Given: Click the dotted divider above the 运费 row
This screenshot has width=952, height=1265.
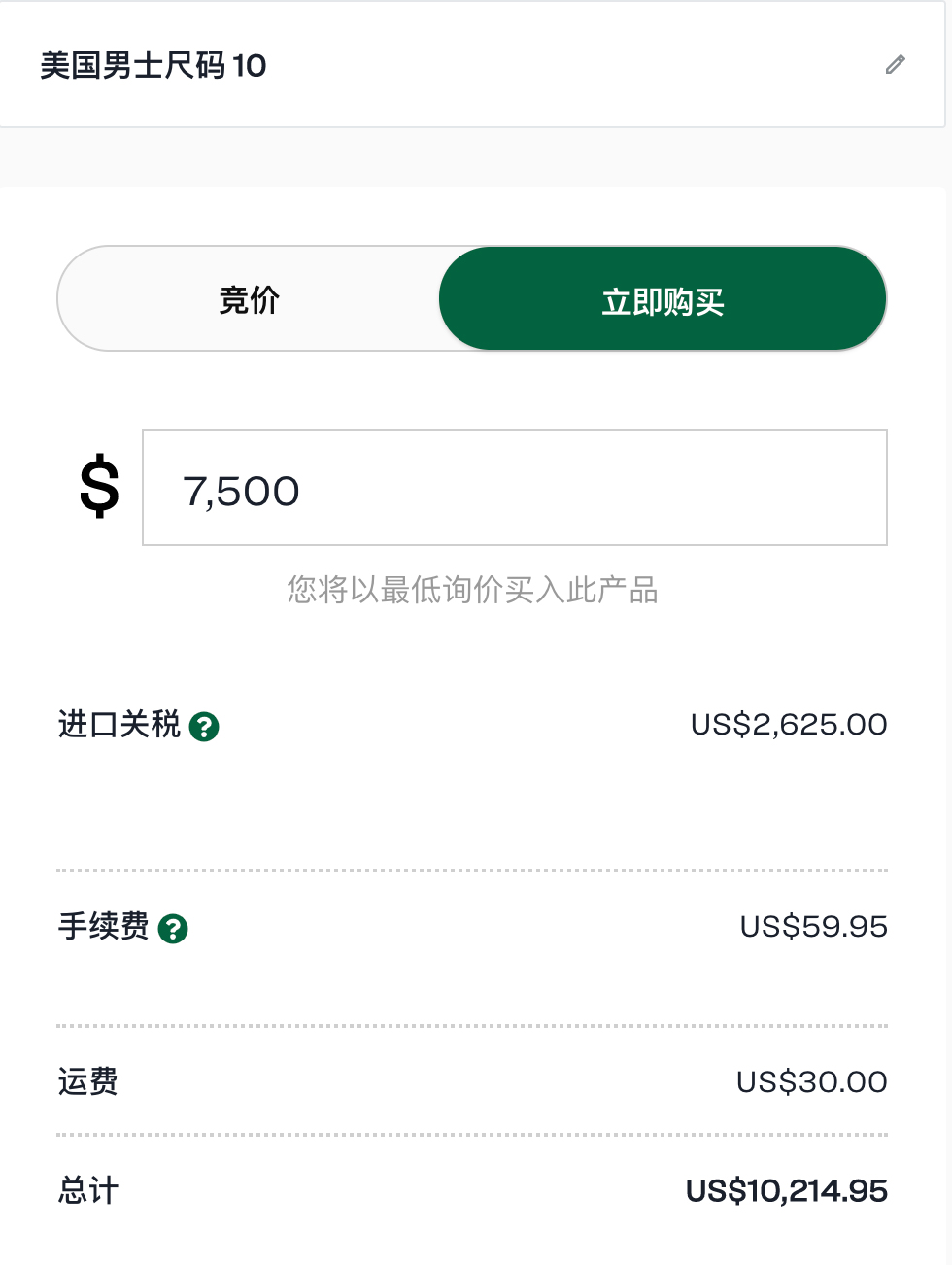Looking at the screenshot, I should click(x=472, y=1026).
